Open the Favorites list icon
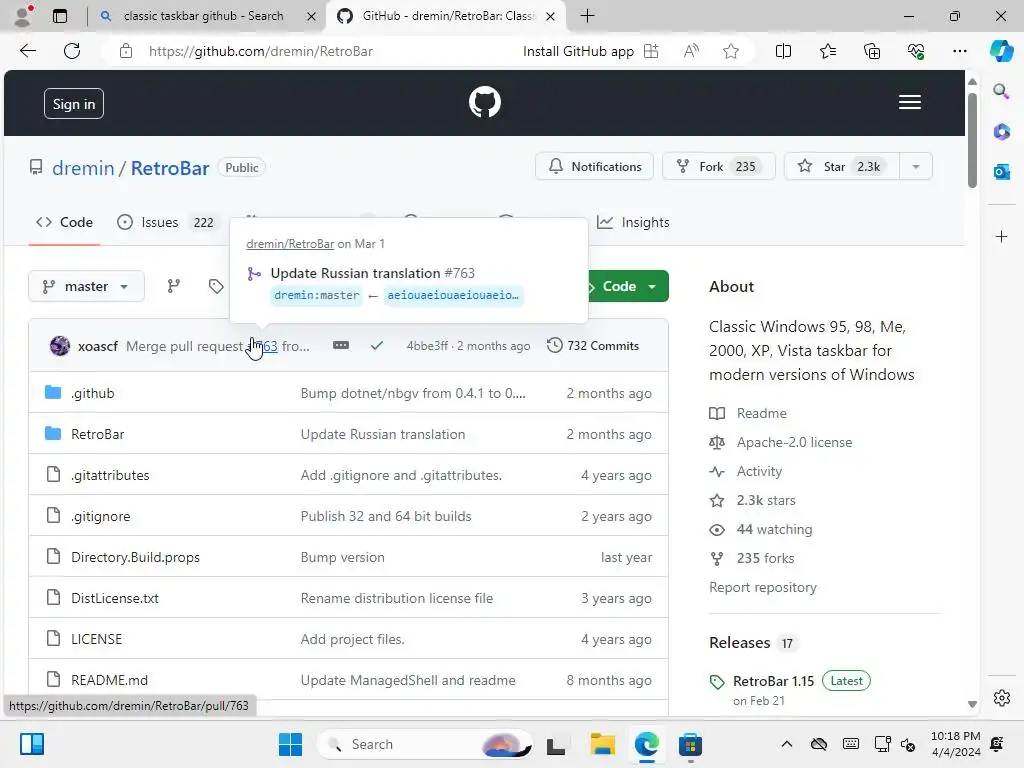1024x768 pixels. pyautogui.click(x=827, y=51)
